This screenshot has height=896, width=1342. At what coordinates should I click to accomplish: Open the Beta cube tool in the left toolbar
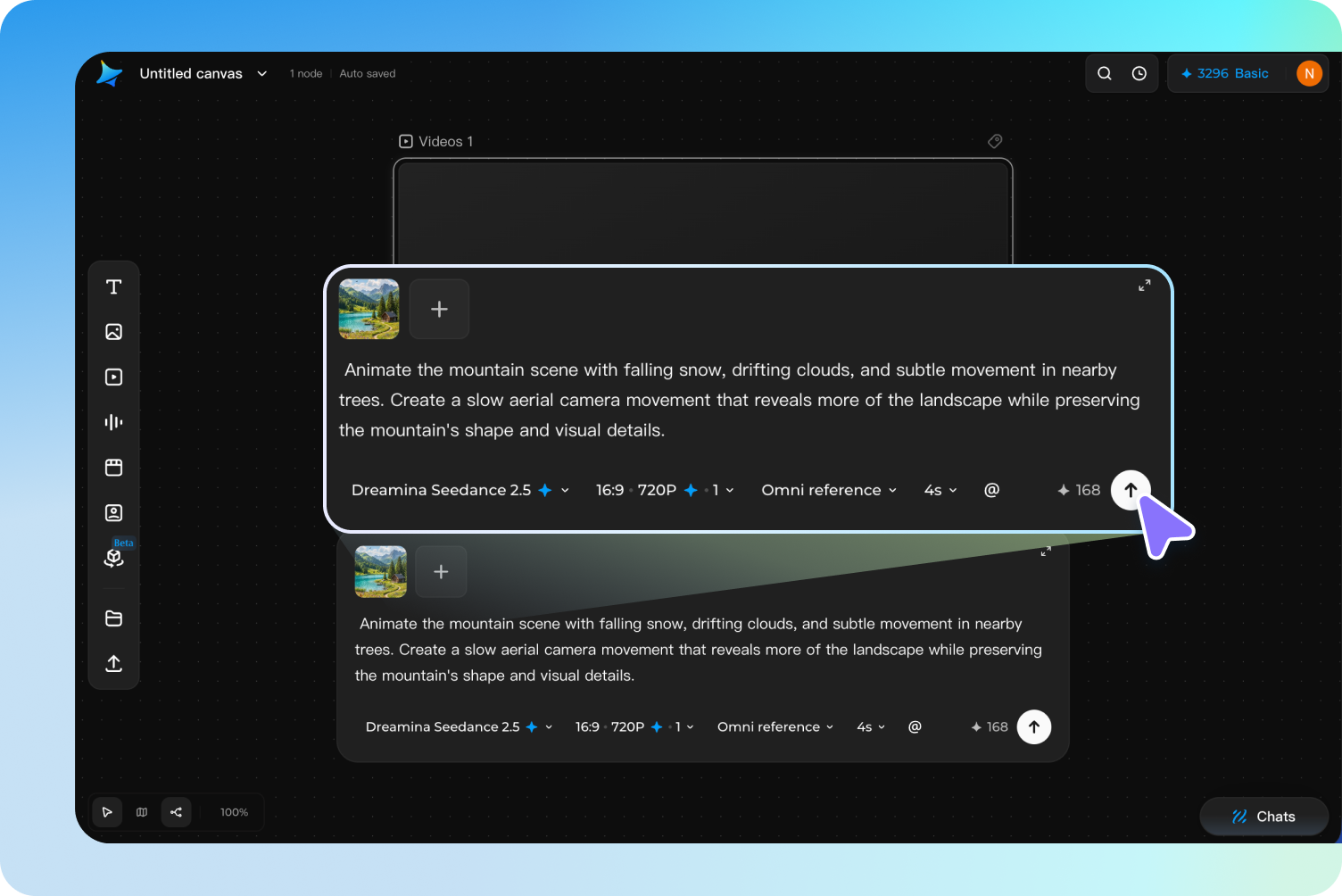point(113,558)
